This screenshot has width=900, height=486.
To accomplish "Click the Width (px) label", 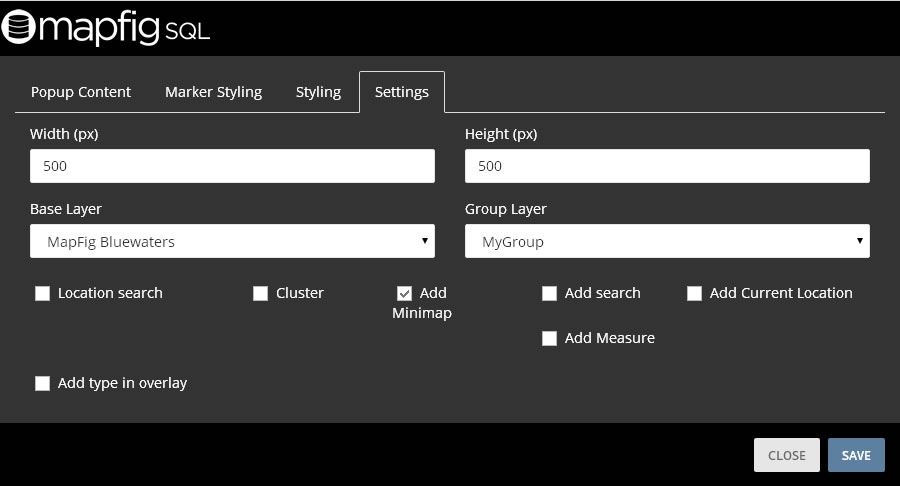I will pos(64,134).
